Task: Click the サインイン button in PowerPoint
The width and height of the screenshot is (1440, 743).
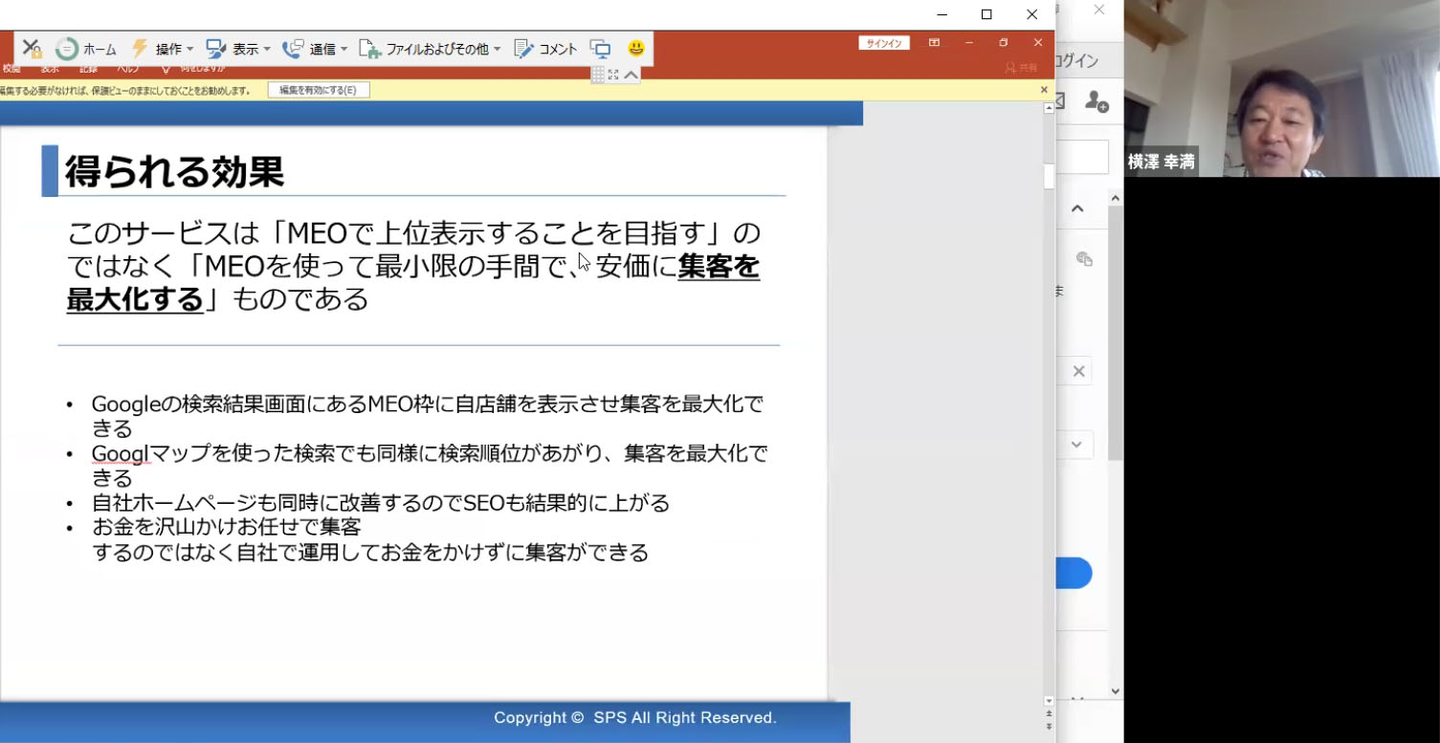Action: point(884,43)
